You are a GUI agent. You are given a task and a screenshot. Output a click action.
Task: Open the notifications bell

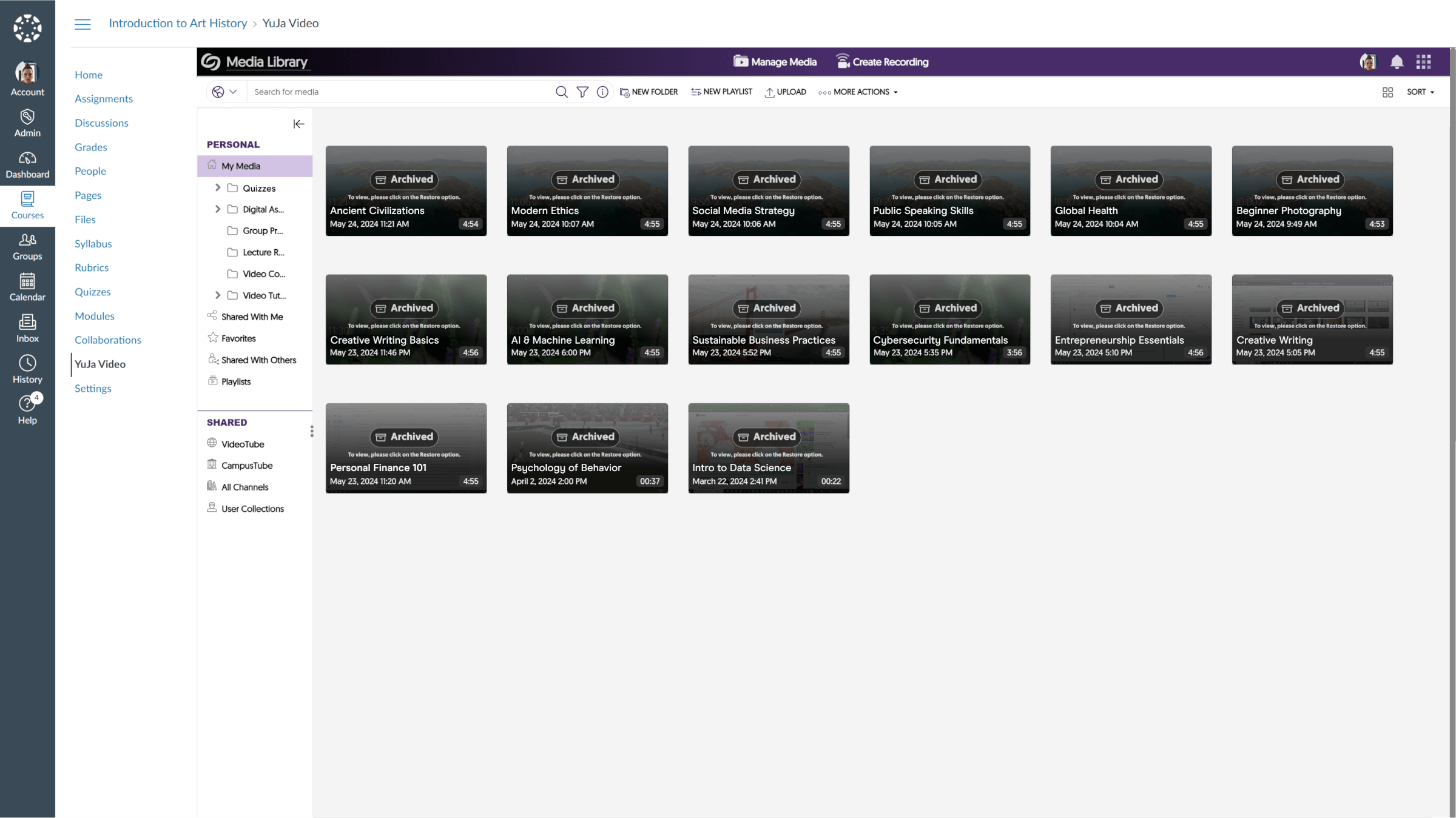pos(1397,62)
